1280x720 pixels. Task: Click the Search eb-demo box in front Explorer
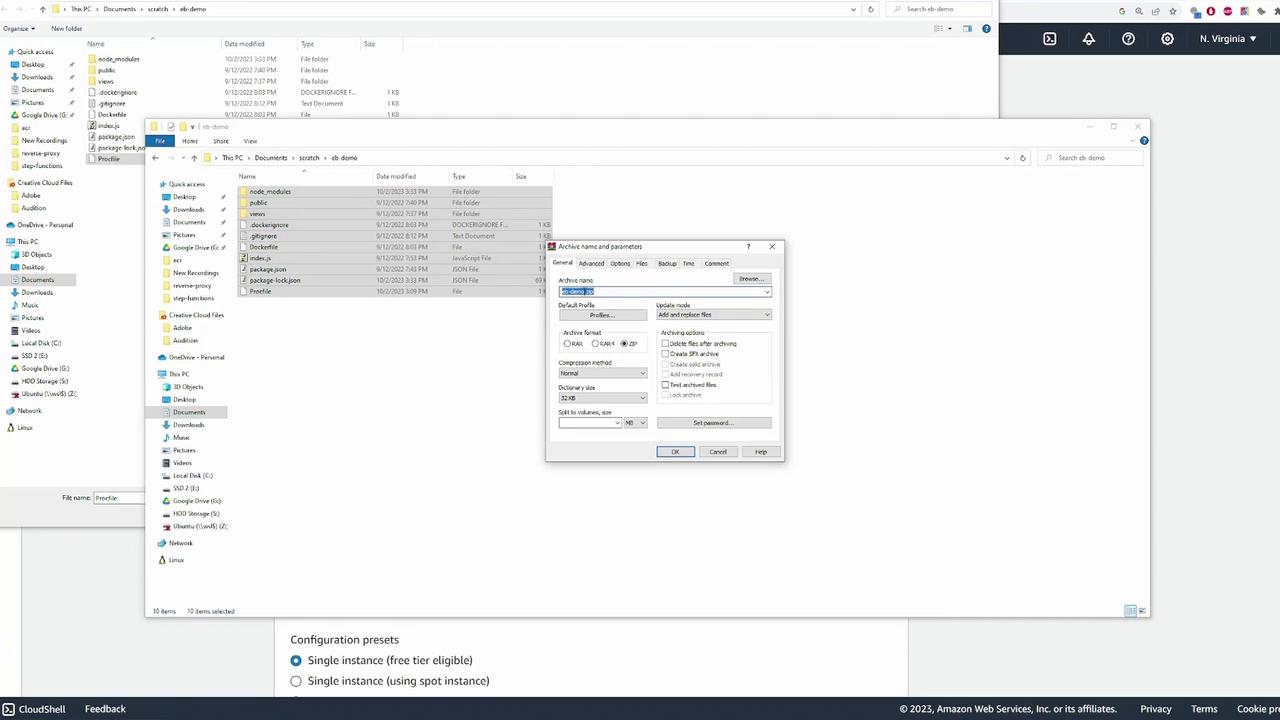coord(1090,158)
